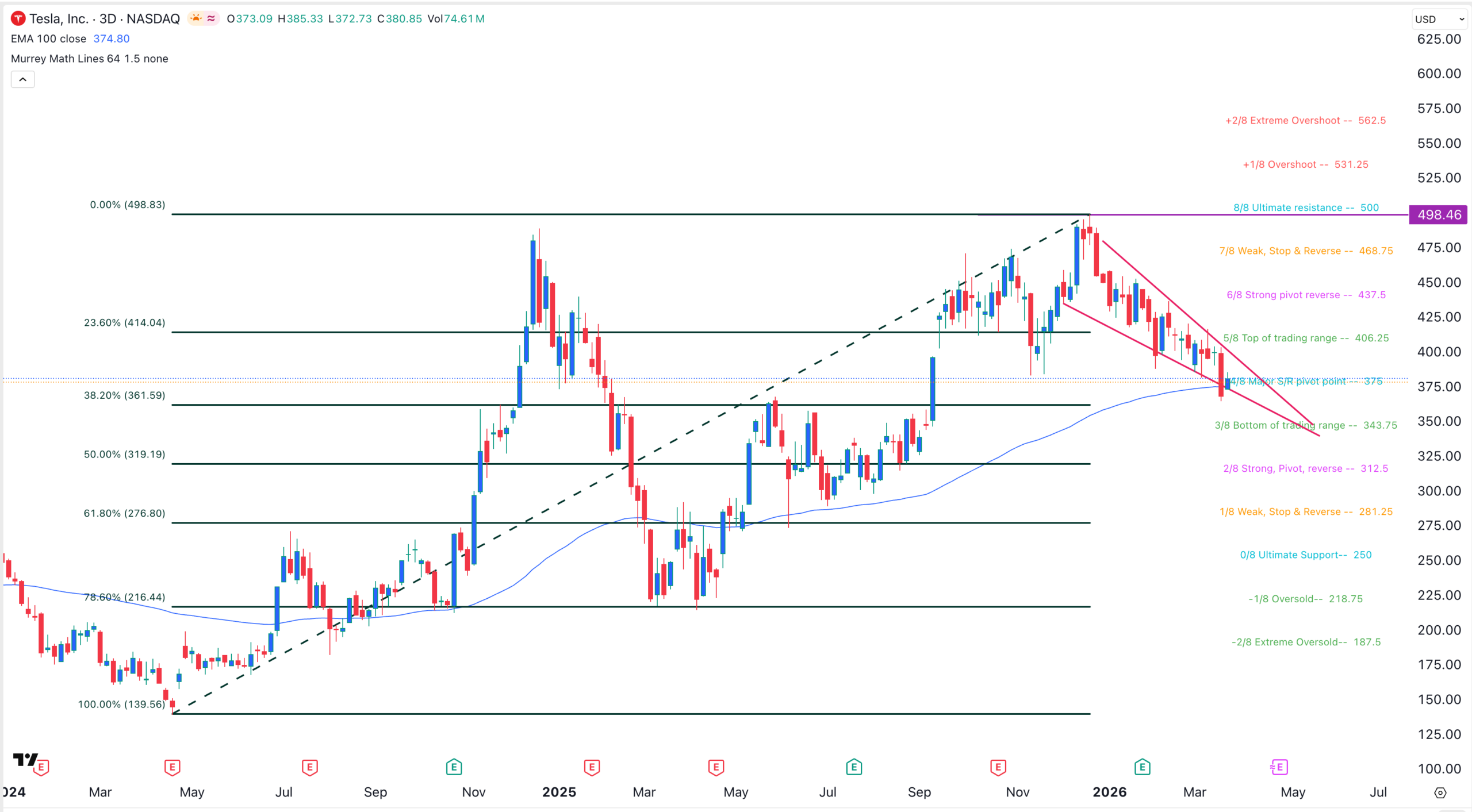Click the EMA 100 close indicator label
This screenshot has height=812, width=1472.
click(x=49, y=39)
